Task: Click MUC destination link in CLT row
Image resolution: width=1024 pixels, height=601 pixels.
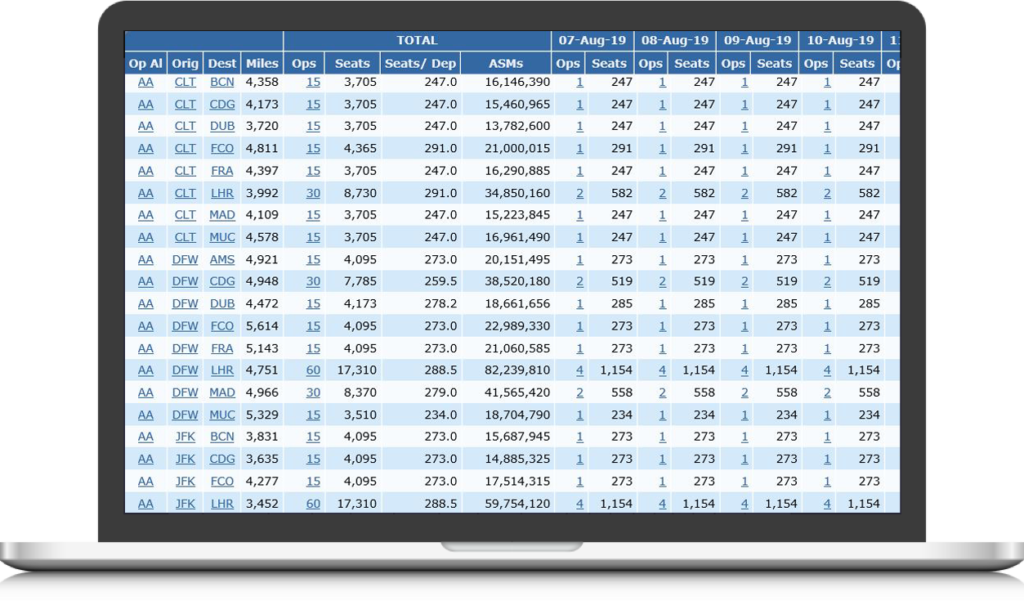Action: [222, 237]
